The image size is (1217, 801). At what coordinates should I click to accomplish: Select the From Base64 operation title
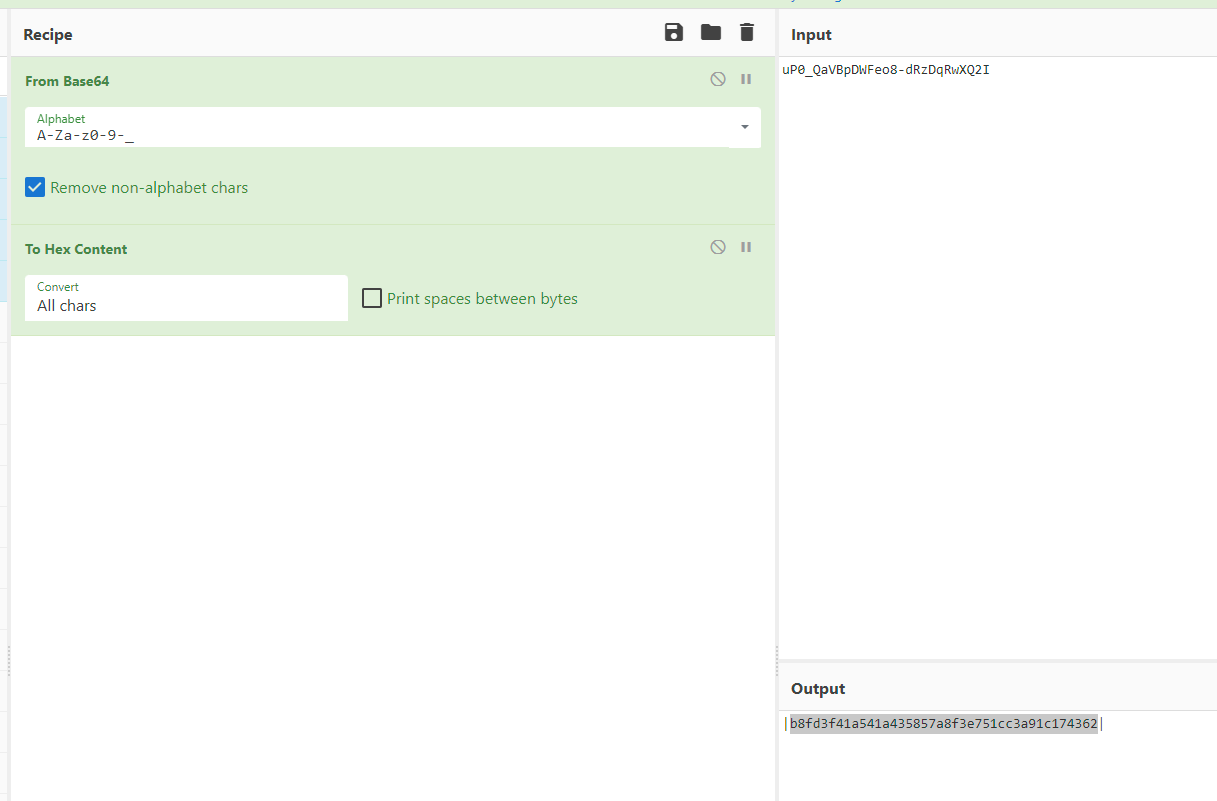click(x=67, y=81)
